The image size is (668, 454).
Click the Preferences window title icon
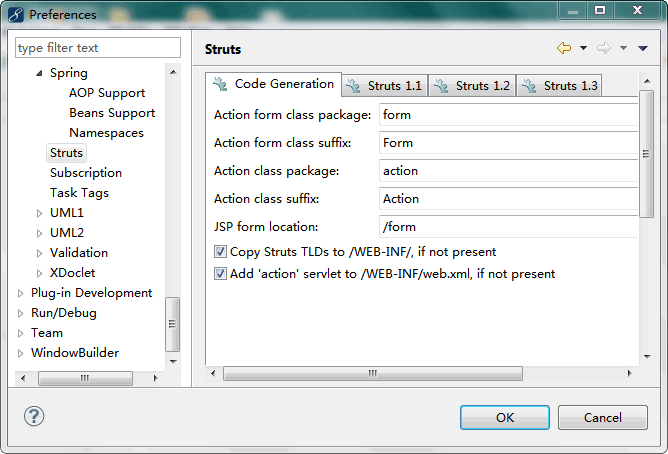click(16, 14)
